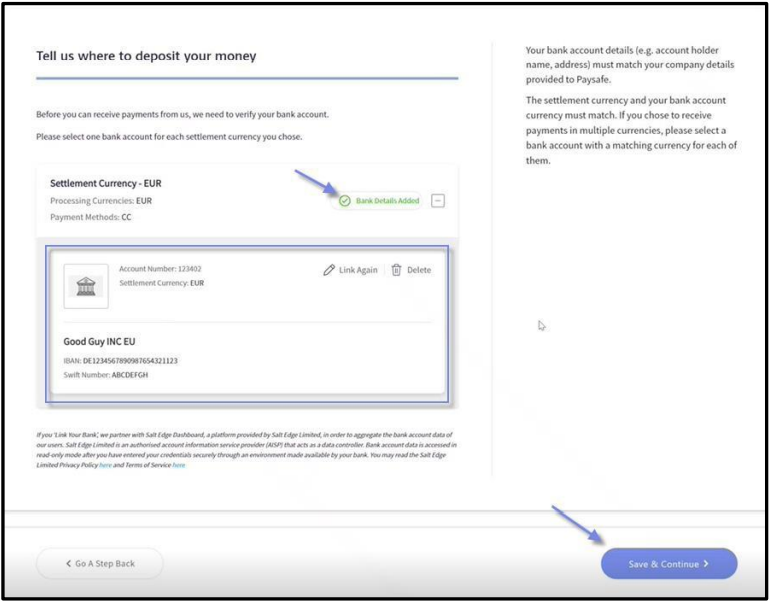
Task: Click the Delete text label
Action: tap(419, 270)
